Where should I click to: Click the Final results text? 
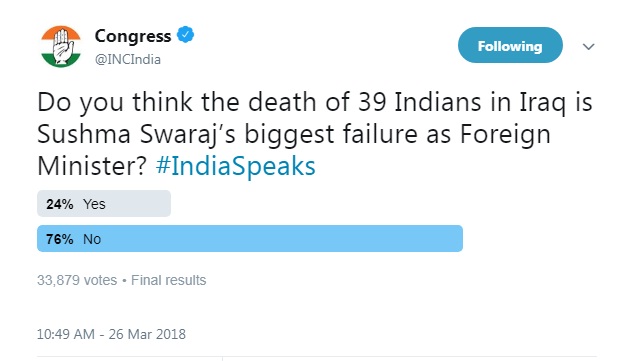pyautogui.click(x=169, y=280)
